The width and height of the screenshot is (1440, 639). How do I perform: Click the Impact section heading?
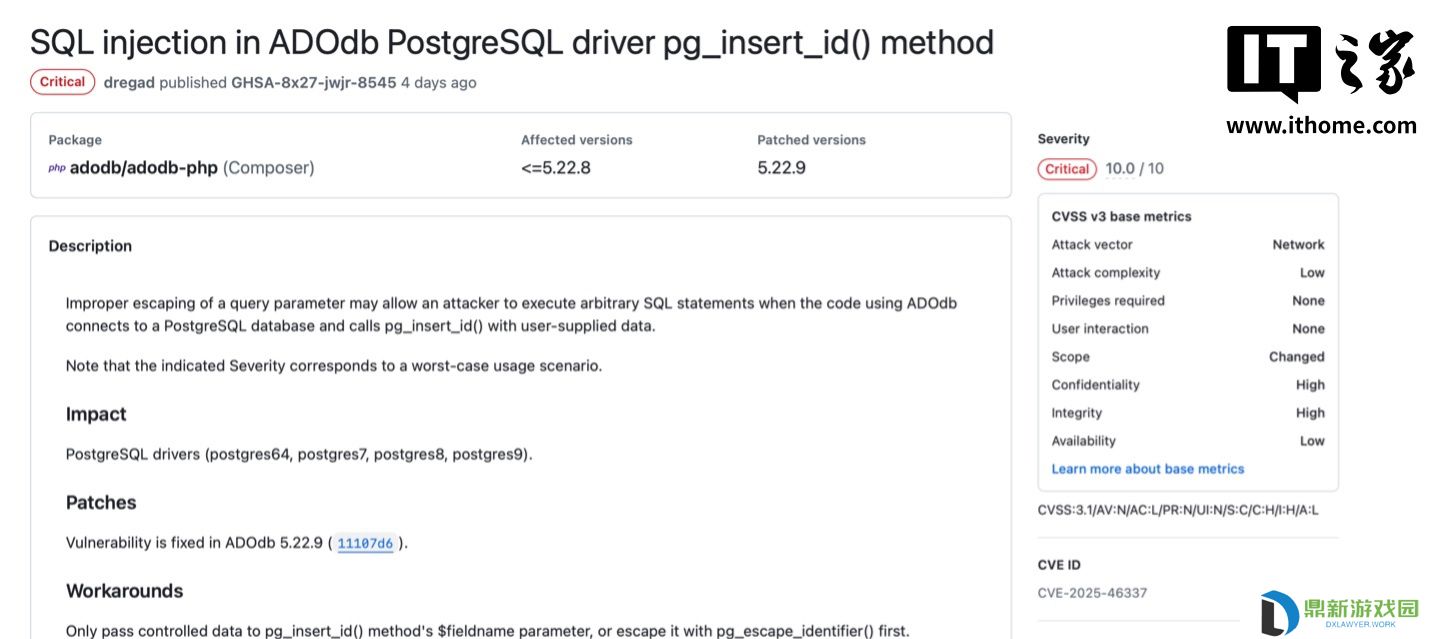point(96,414)
